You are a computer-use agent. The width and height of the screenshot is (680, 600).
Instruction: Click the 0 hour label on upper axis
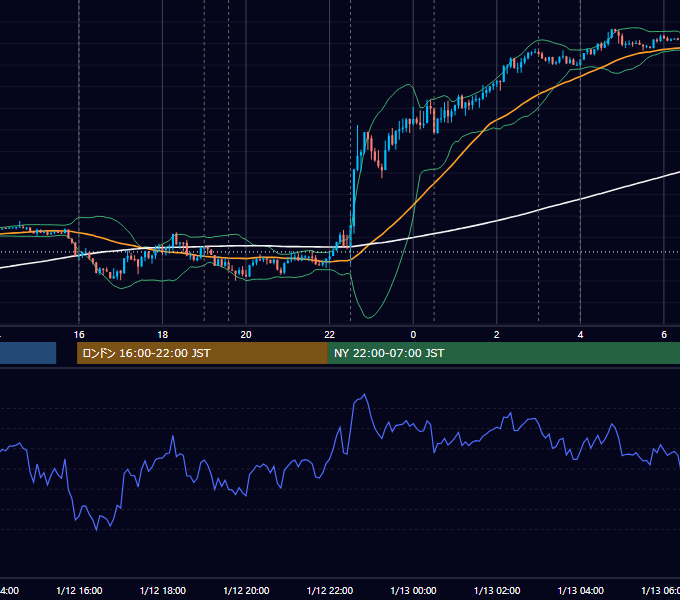pyautogui.click(x=413, y=334)
